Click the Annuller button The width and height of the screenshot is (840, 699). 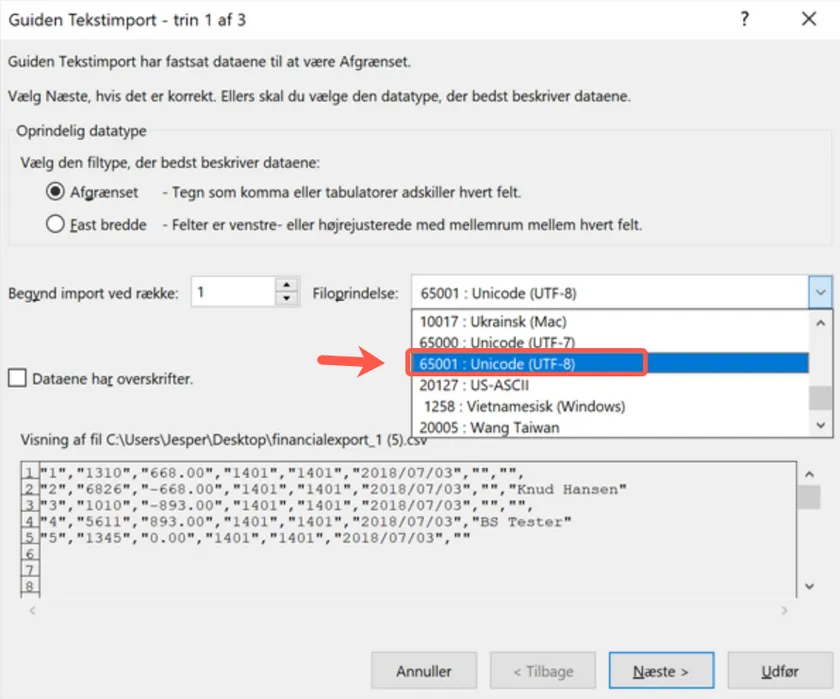(x=423, y=671)
